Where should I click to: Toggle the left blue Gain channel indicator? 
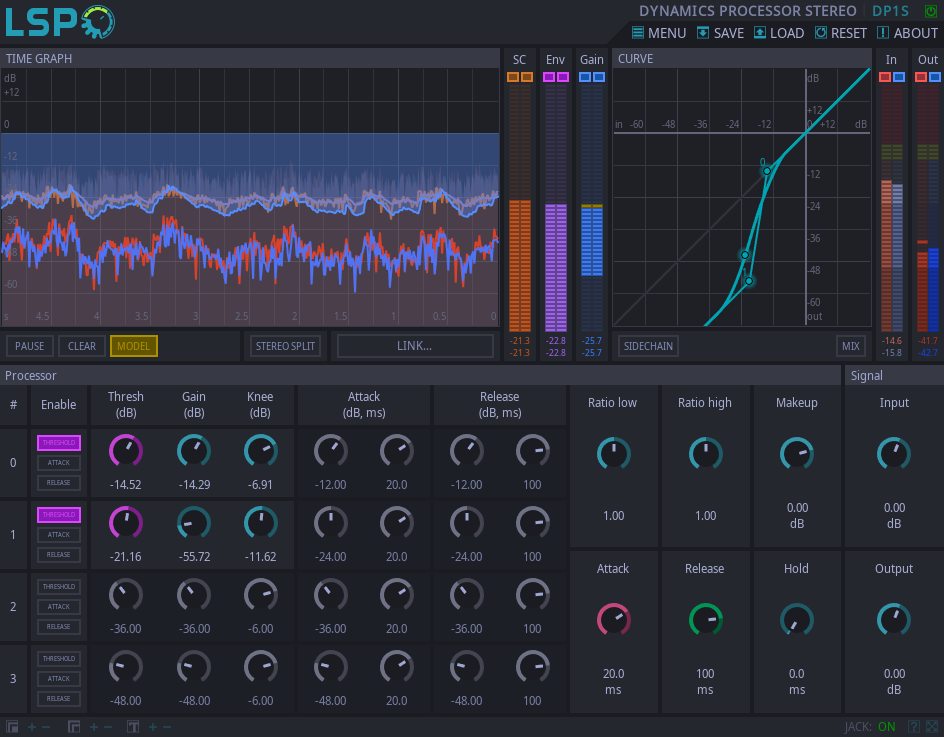click(585, 77)
